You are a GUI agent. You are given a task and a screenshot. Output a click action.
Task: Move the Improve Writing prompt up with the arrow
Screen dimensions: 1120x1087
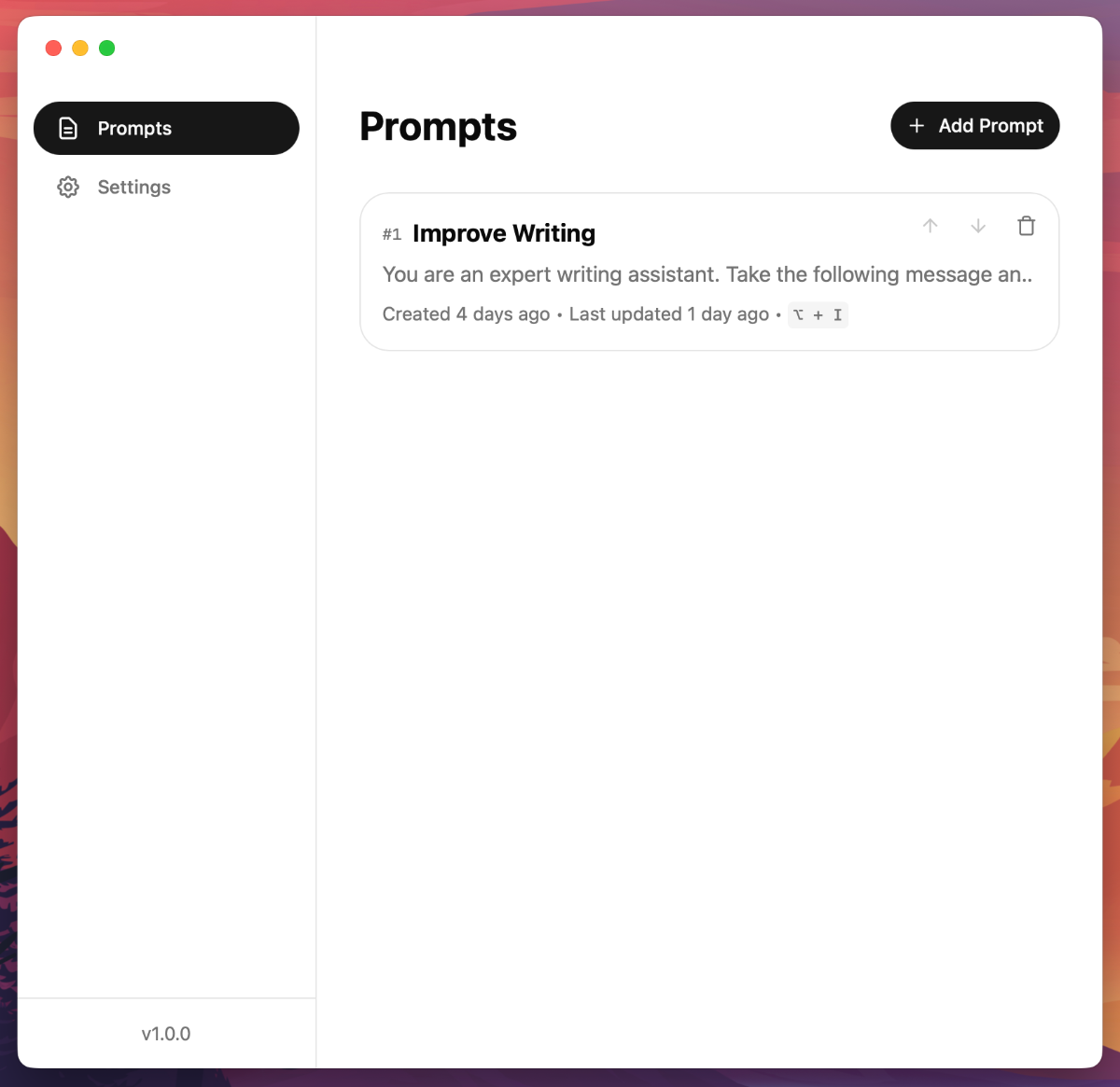click(931, 226)
